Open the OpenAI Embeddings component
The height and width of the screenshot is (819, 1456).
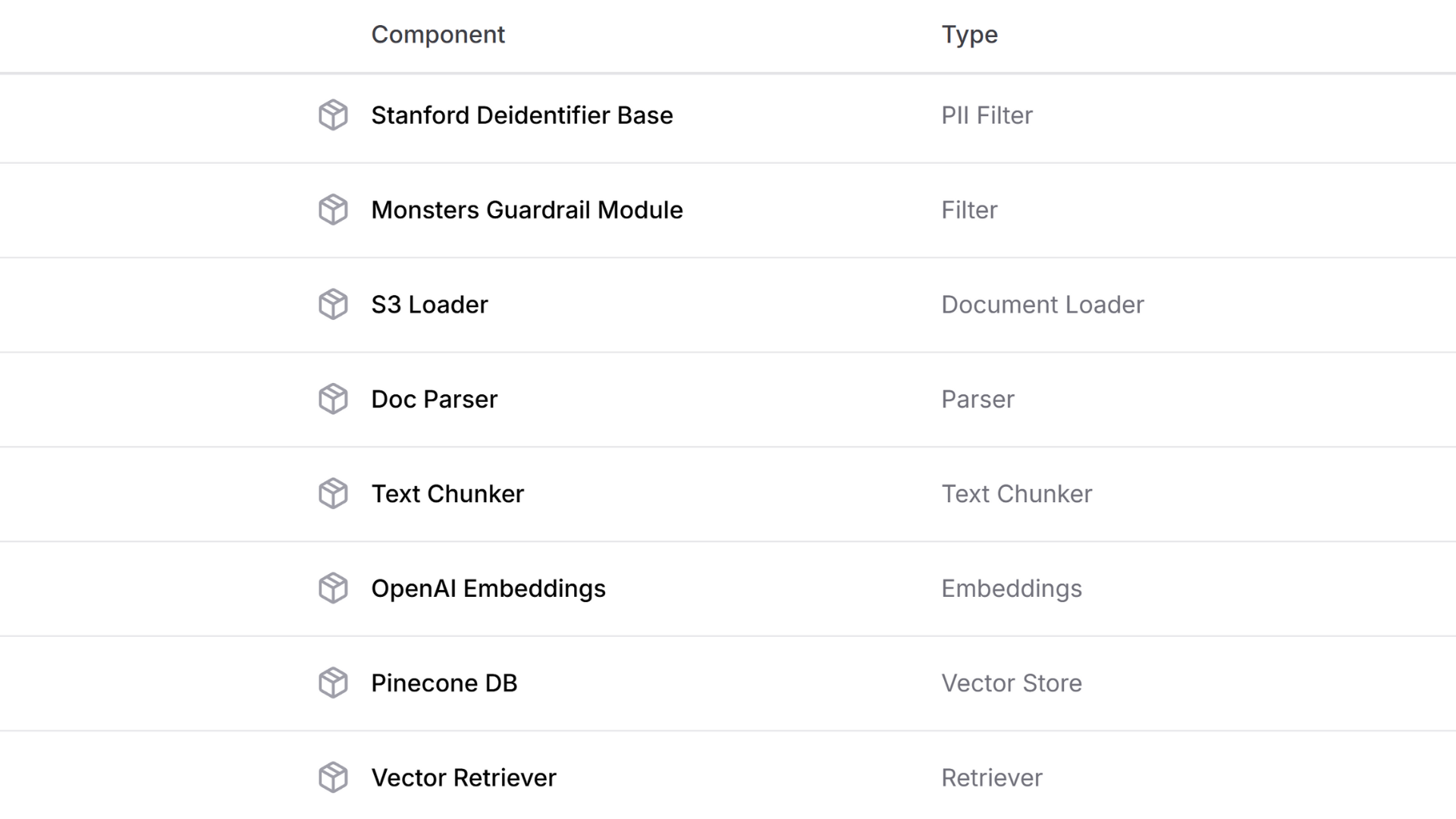(488, 588)
